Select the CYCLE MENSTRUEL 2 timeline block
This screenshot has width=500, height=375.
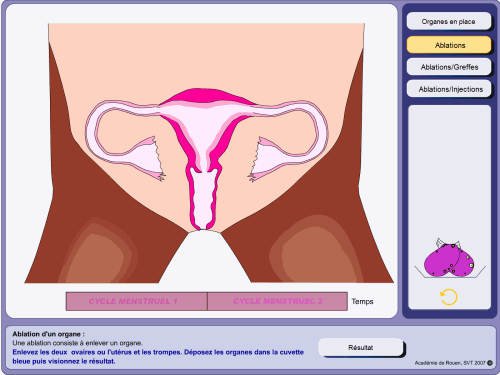(x=277, y=301)
